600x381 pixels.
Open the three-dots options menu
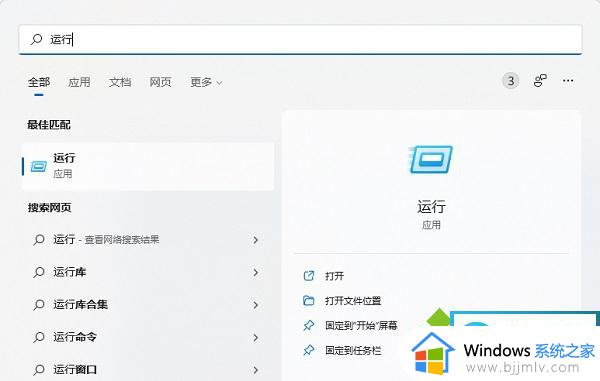tap(568, 81)
